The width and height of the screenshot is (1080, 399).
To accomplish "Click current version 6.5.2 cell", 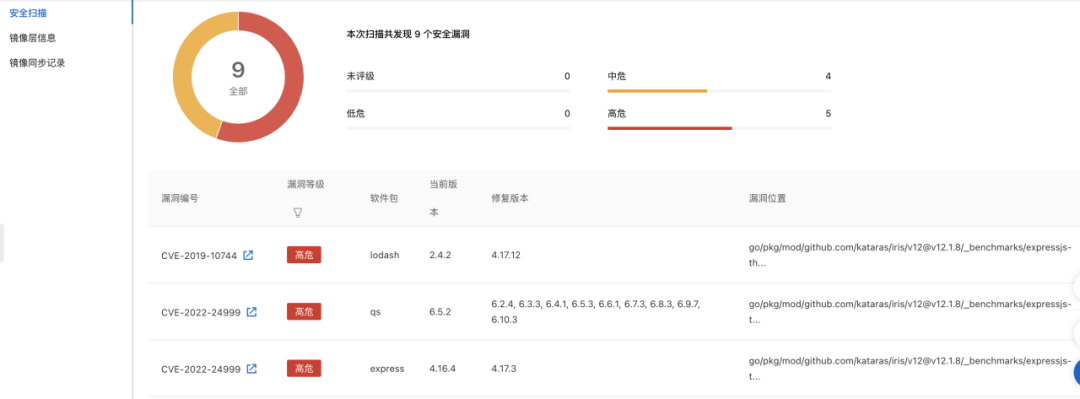I will 440,312.
